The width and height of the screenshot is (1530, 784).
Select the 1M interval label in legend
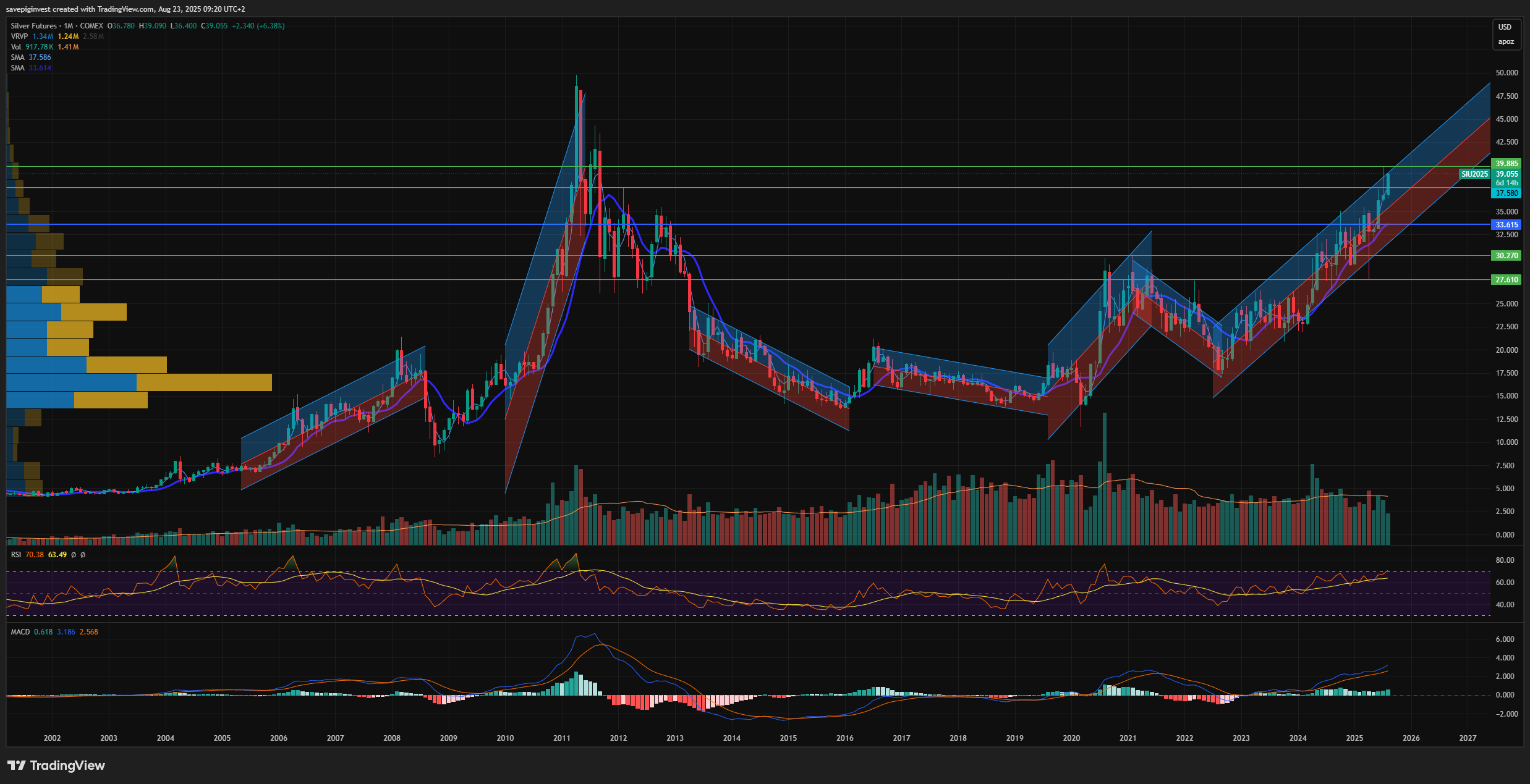click(x=68, y=26)
